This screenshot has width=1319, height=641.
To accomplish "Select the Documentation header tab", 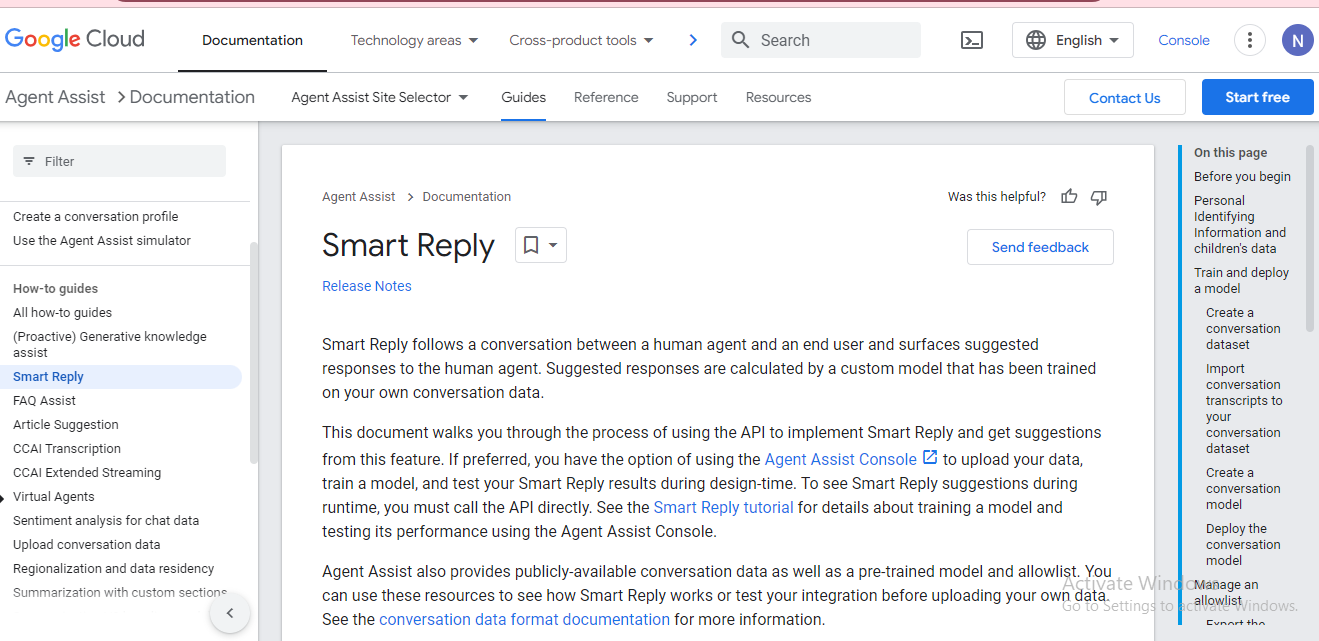I will click(252, 40).
